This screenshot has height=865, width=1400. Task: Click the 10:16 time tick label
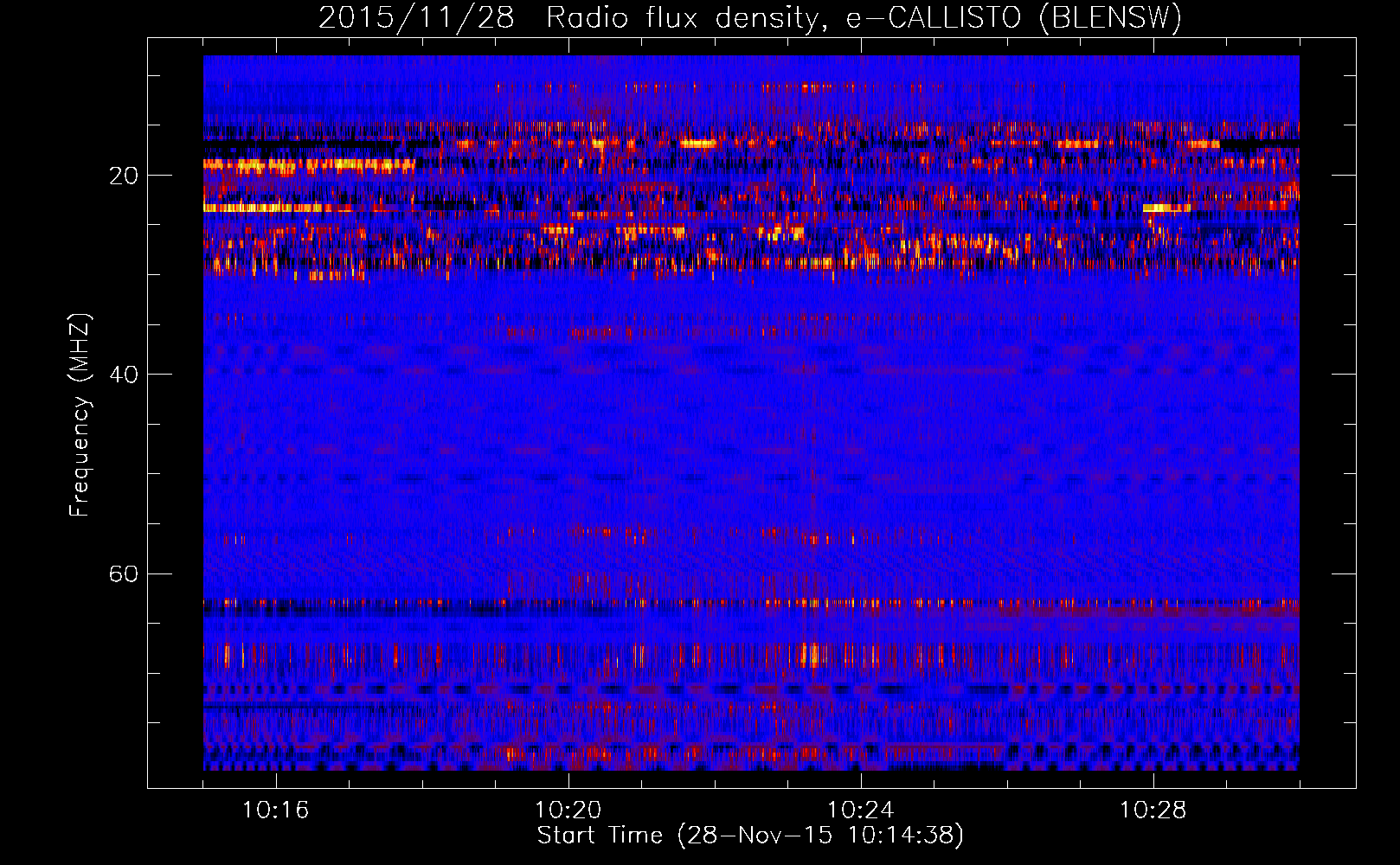[x=276, y=811]
